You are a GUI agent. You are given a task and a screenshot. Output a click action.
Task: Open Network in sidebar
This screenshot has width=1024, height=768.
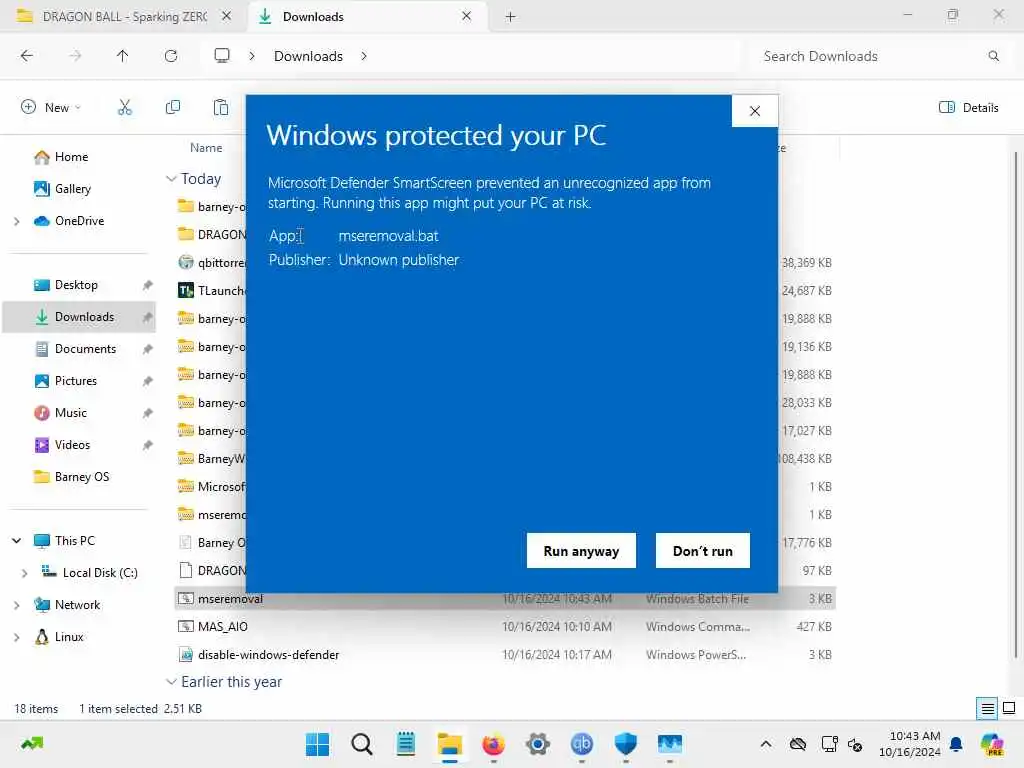(77, 605)
